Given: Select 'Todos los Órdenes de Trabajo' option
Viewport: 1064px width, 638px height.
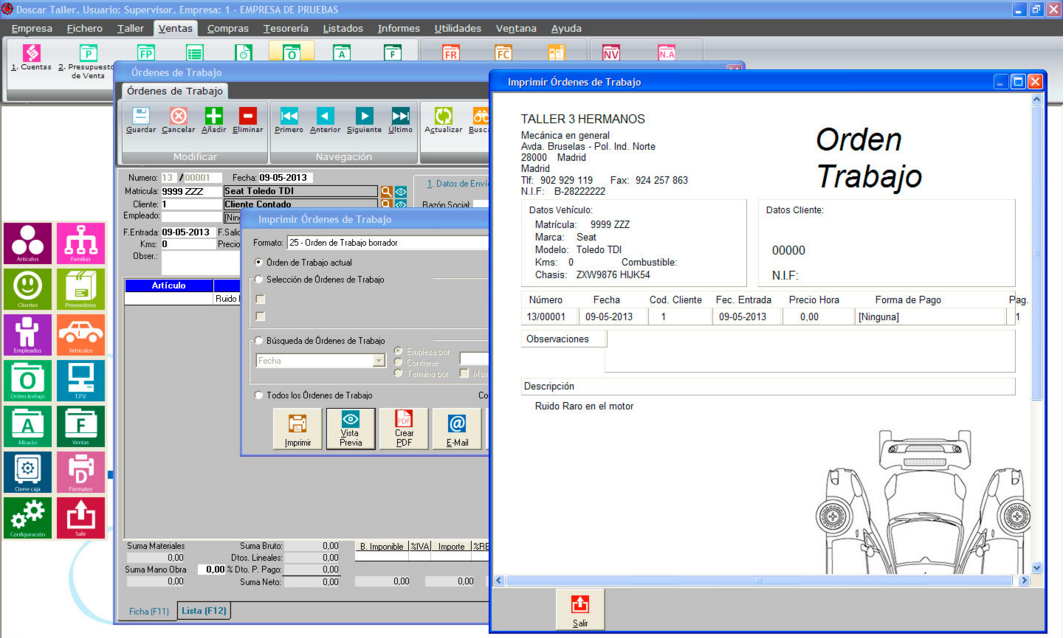Looking at the screenshot, I should [x=259, y=396].
